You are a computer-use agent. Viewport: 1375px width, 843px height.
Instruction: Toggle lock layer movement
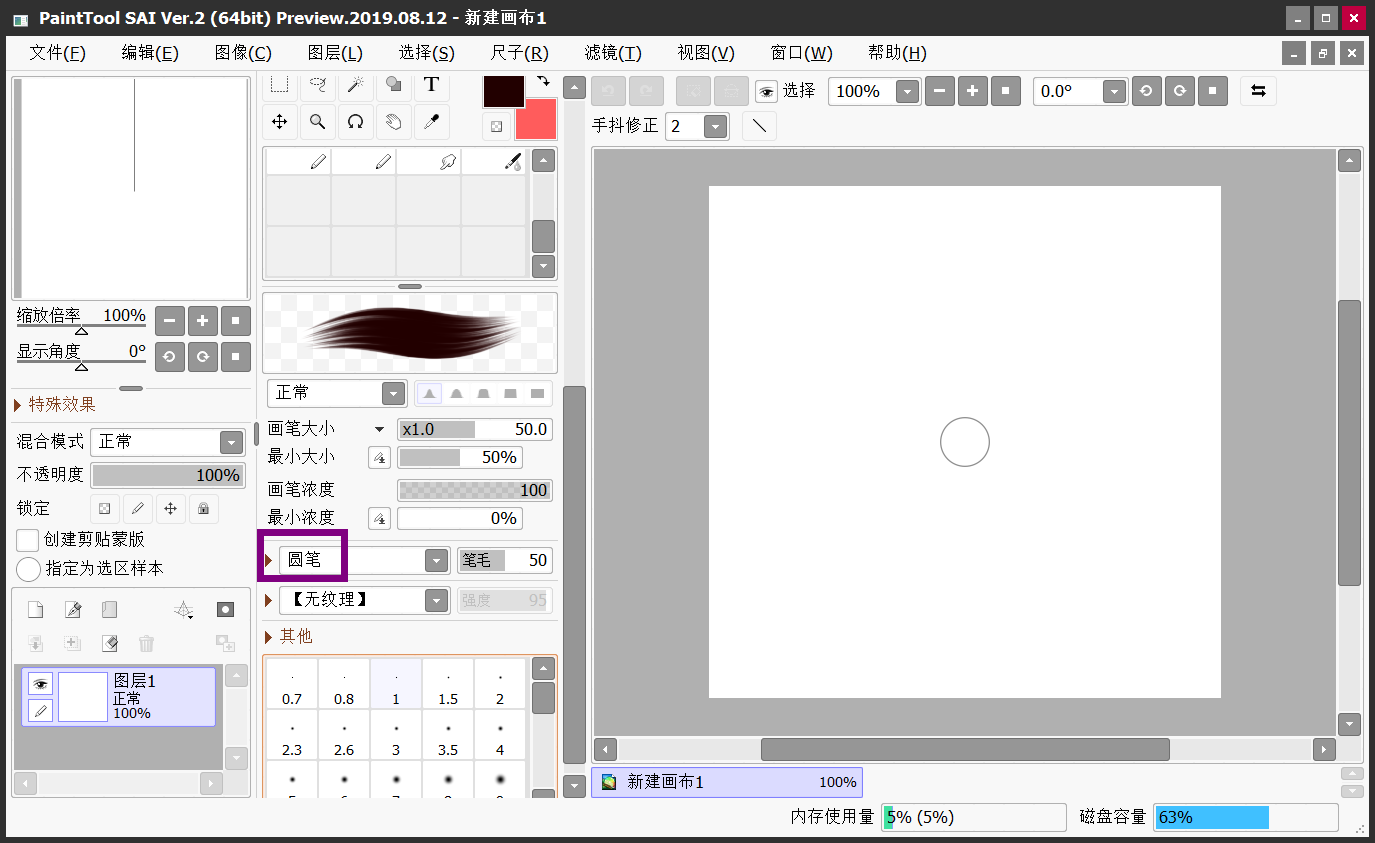(170, 508)
